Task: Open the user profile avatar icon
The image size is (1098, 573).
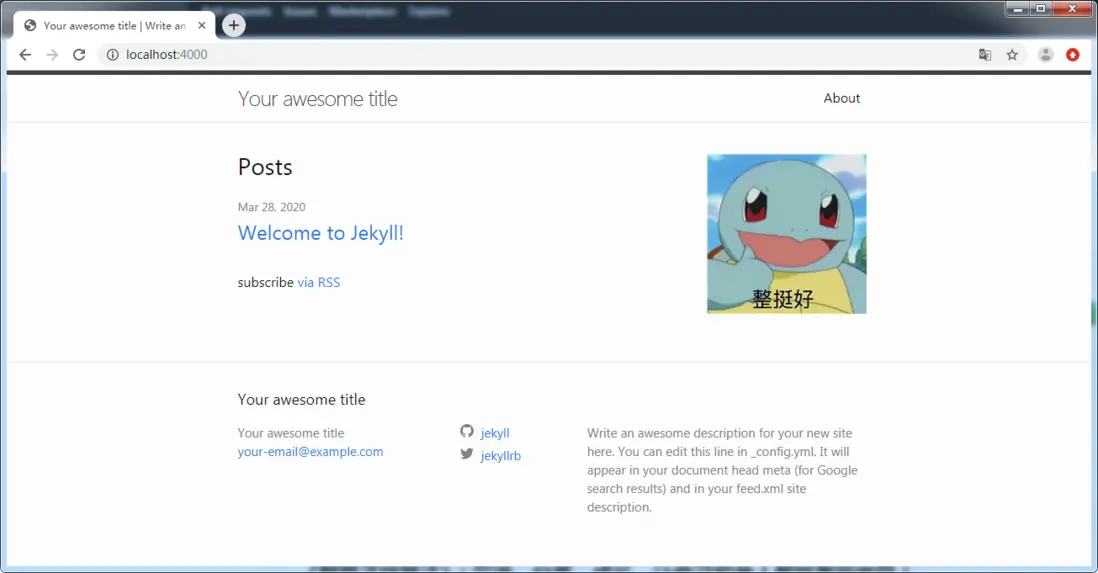Action: point(1045,55)
